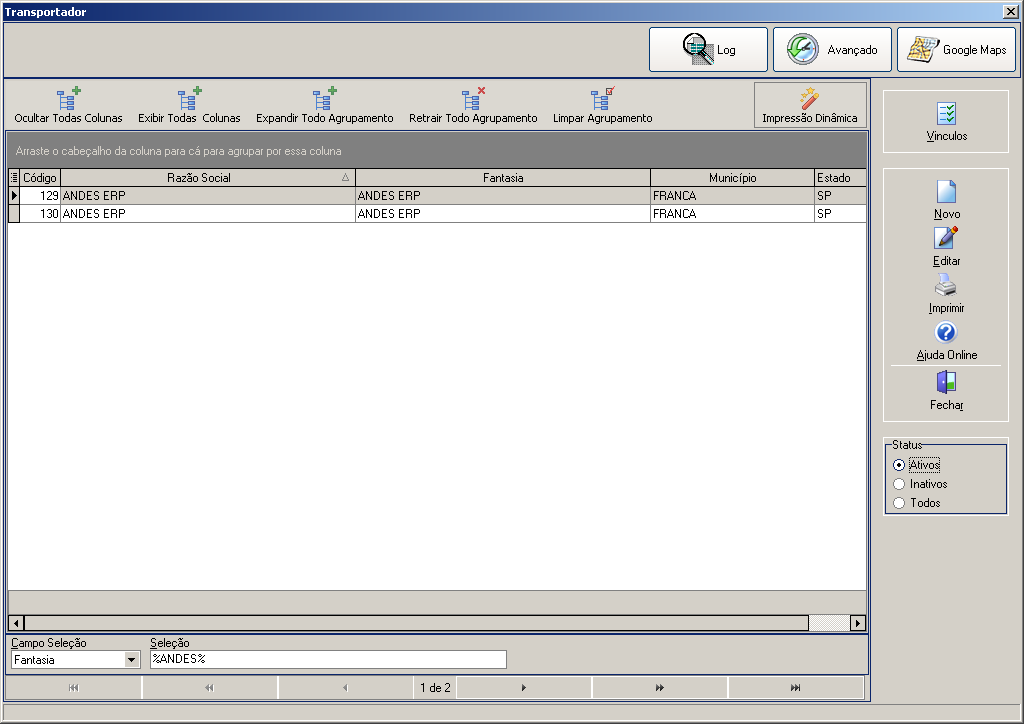Select Todos status radio button
The height and width of the screenshot is (724, 1024).
pyautogui.click(x=899, y=503)
